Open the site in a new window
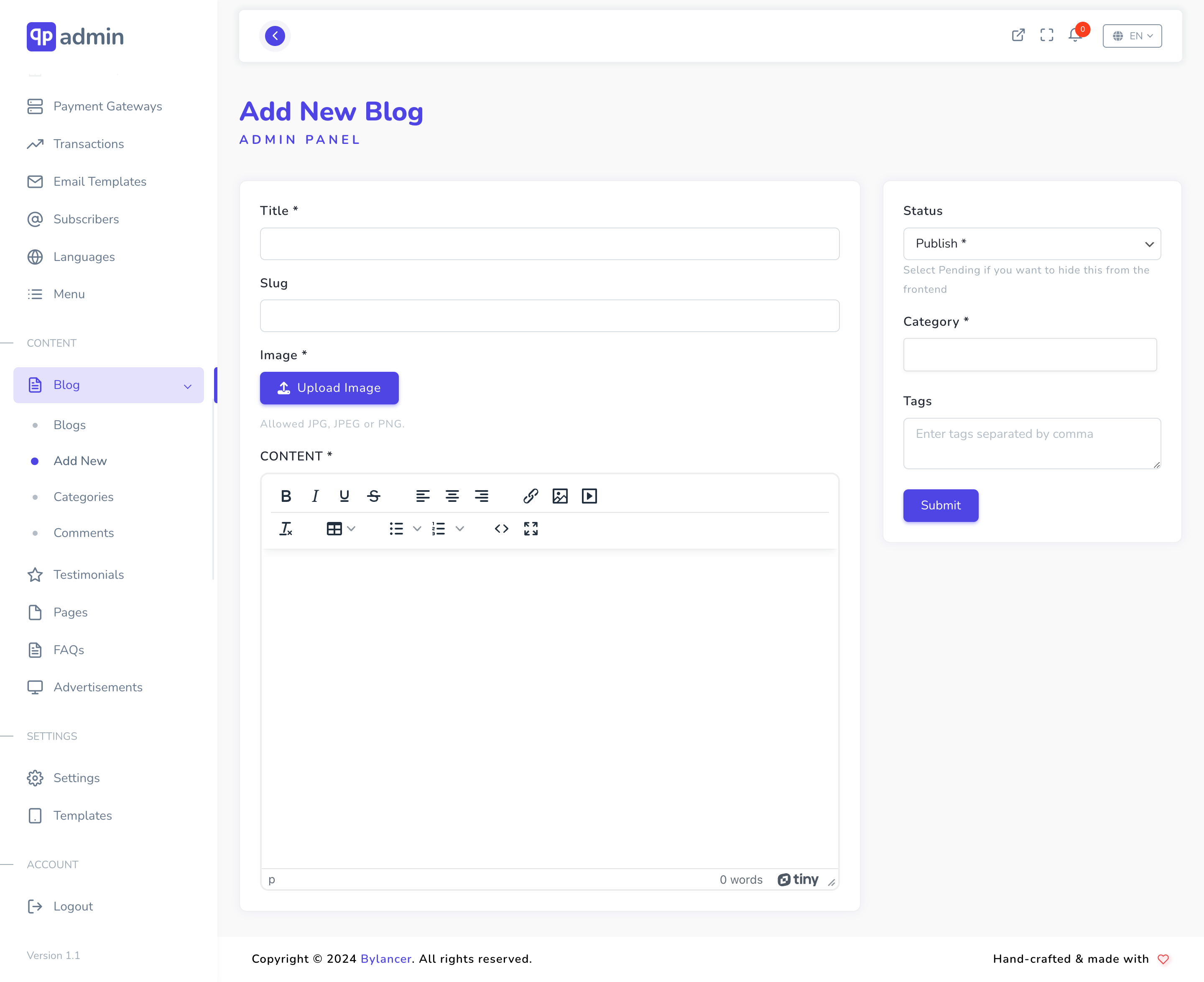The image size is (1204, 982). [1018, 36]
